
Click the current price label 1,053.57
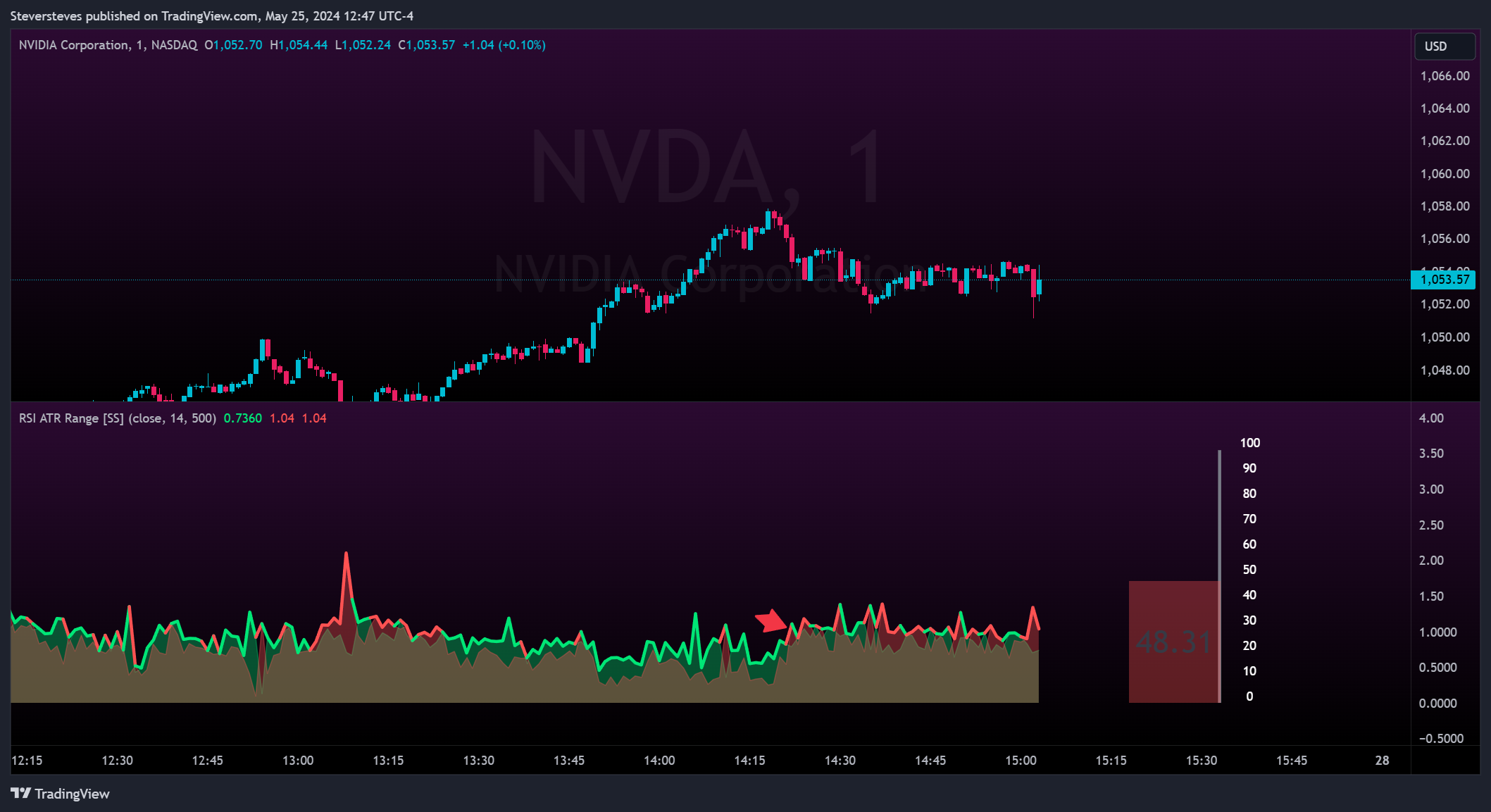[x=1445, y=280]
